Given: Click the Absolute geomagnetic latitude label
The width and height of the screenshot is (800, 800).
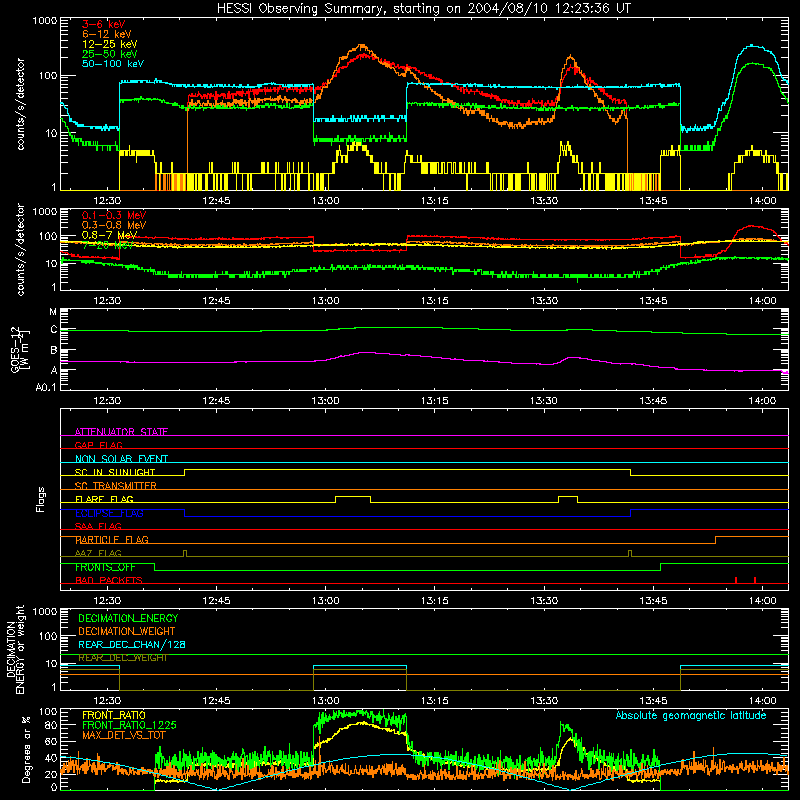Looking at the screenshot, I should pos(691,715).
